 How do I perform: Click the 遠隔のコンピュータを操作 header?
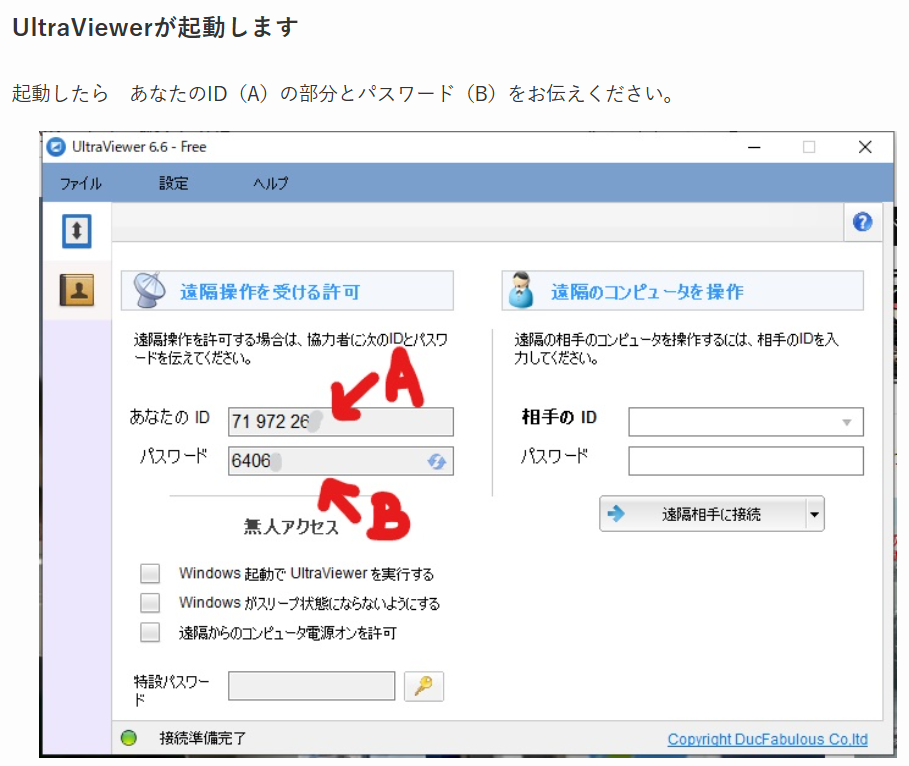click(x=682, y=291)
